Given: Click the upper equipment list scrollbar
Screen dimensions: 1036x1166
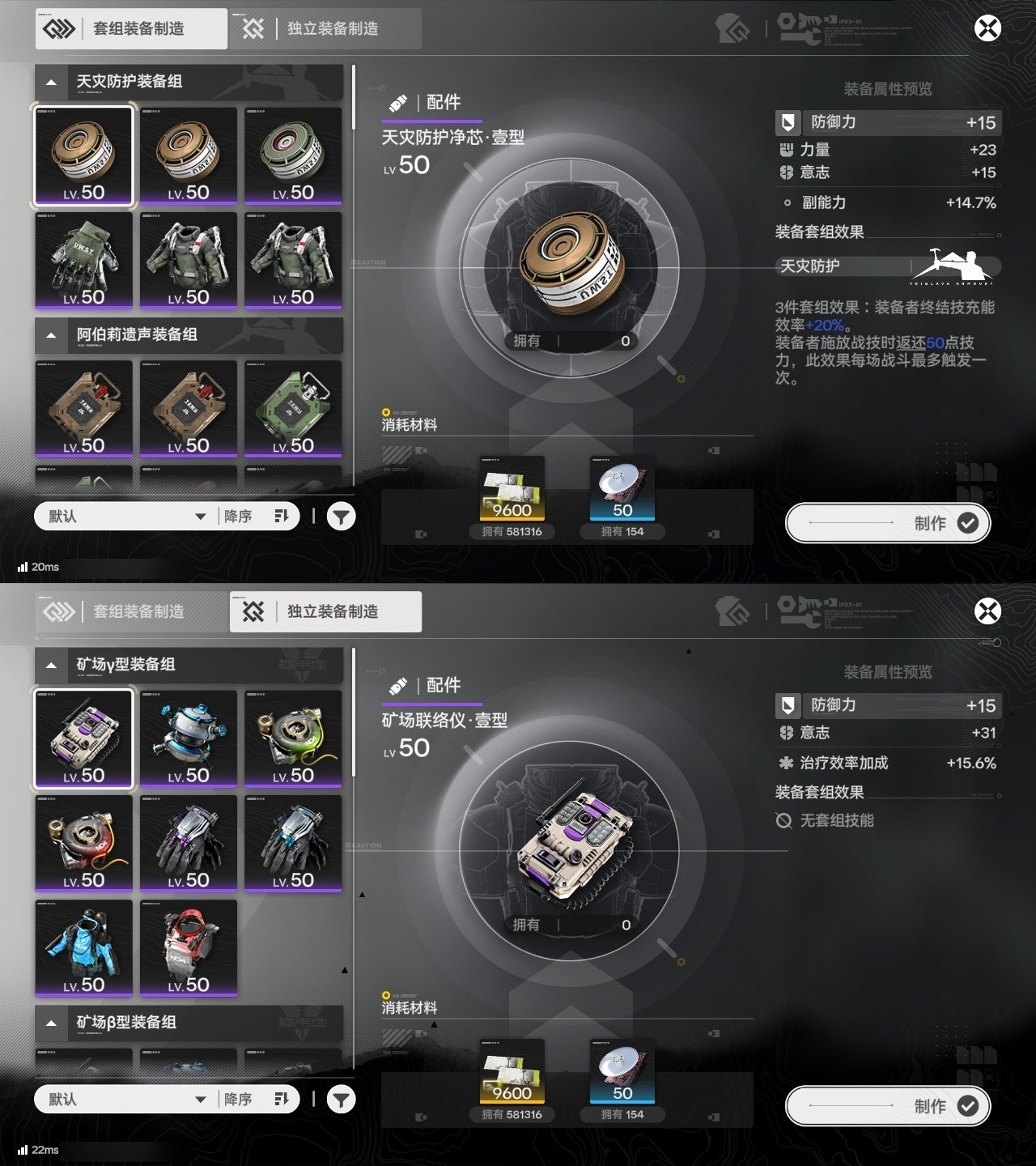Looking at the screenshot, I should pyautogui.click(x=354, y=97).
